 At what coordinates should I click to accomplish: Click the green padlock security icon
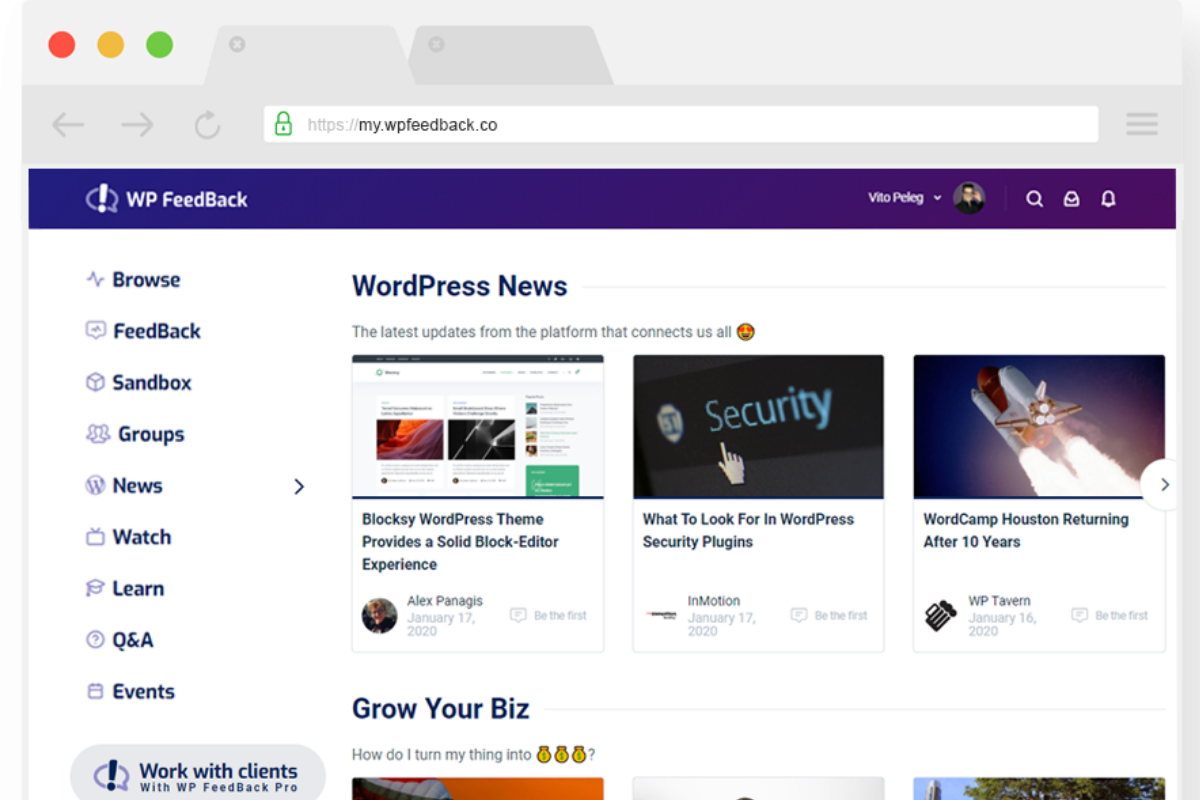[x=283, y=124]
